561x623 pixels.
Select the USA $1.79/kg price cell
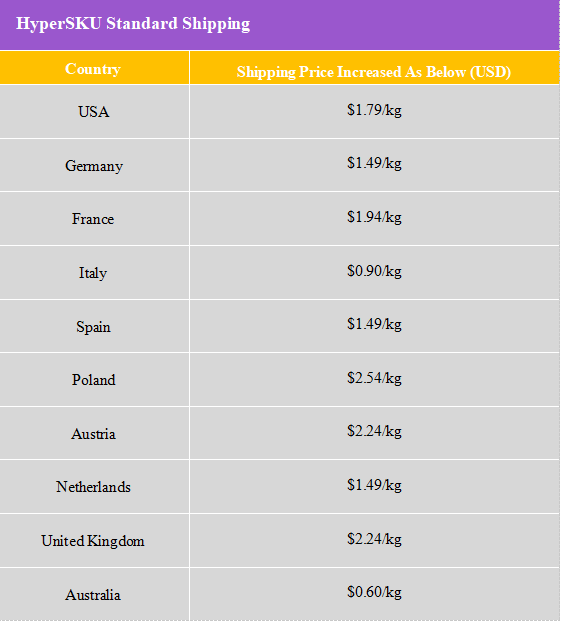pyautogui.click(x=374, y=112)
